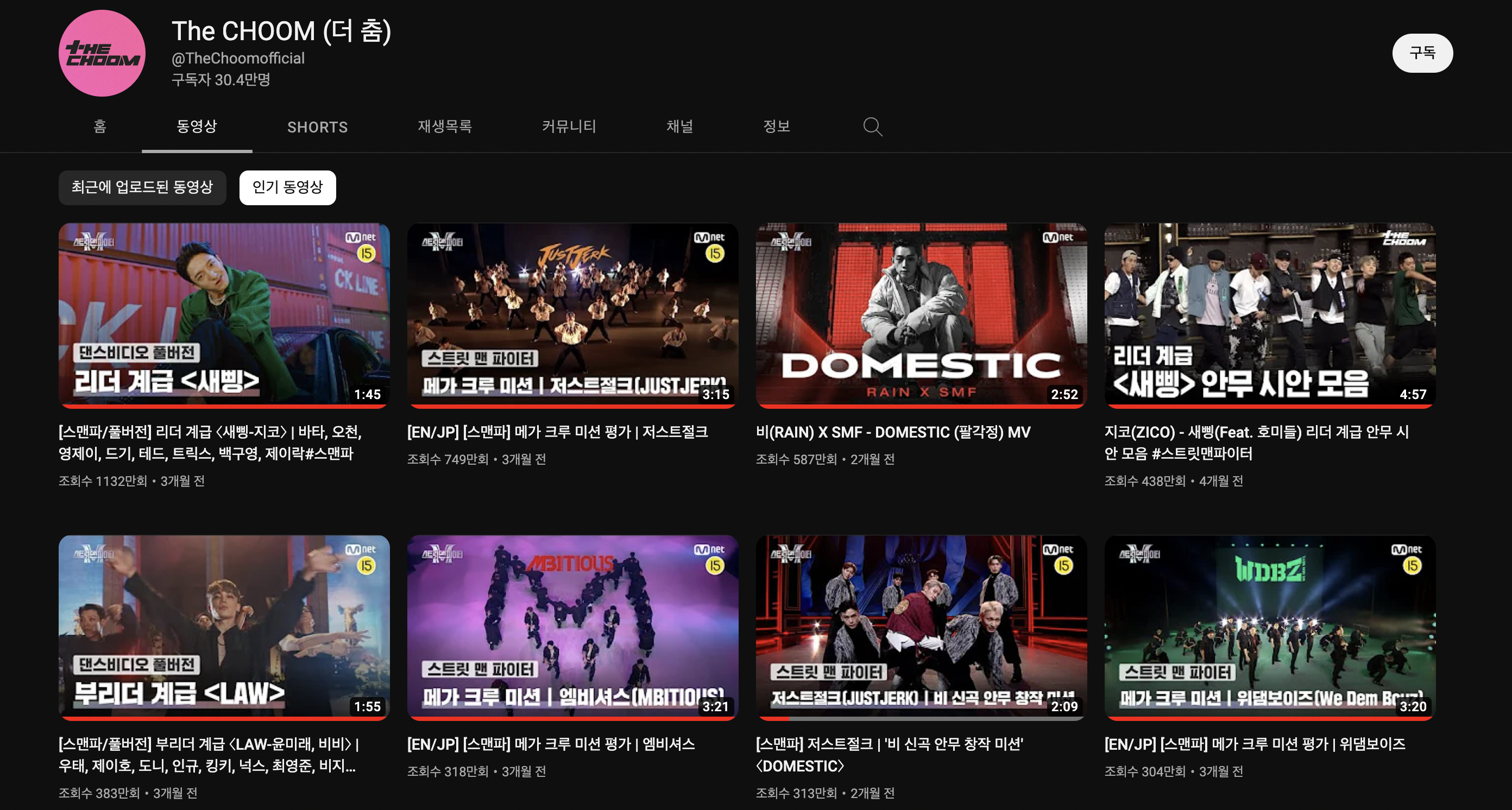Switch to the 홈 tab

coord(100,126)
